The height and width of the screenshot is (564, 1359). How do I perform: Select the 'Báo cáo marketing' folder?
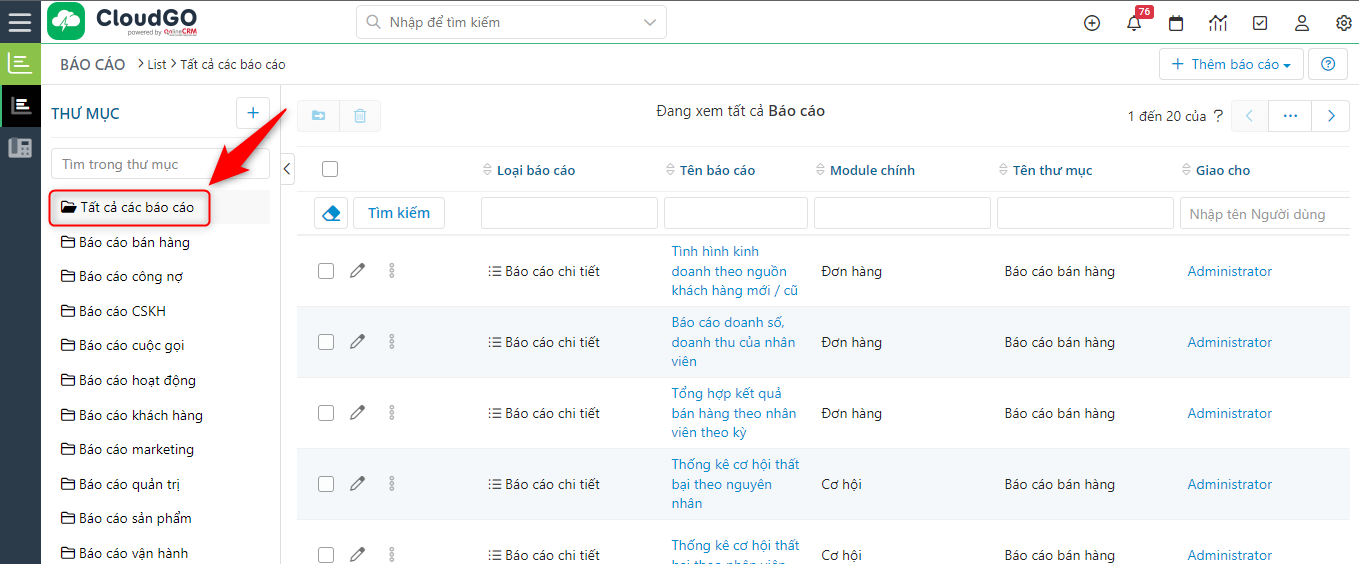pos(136,449)
